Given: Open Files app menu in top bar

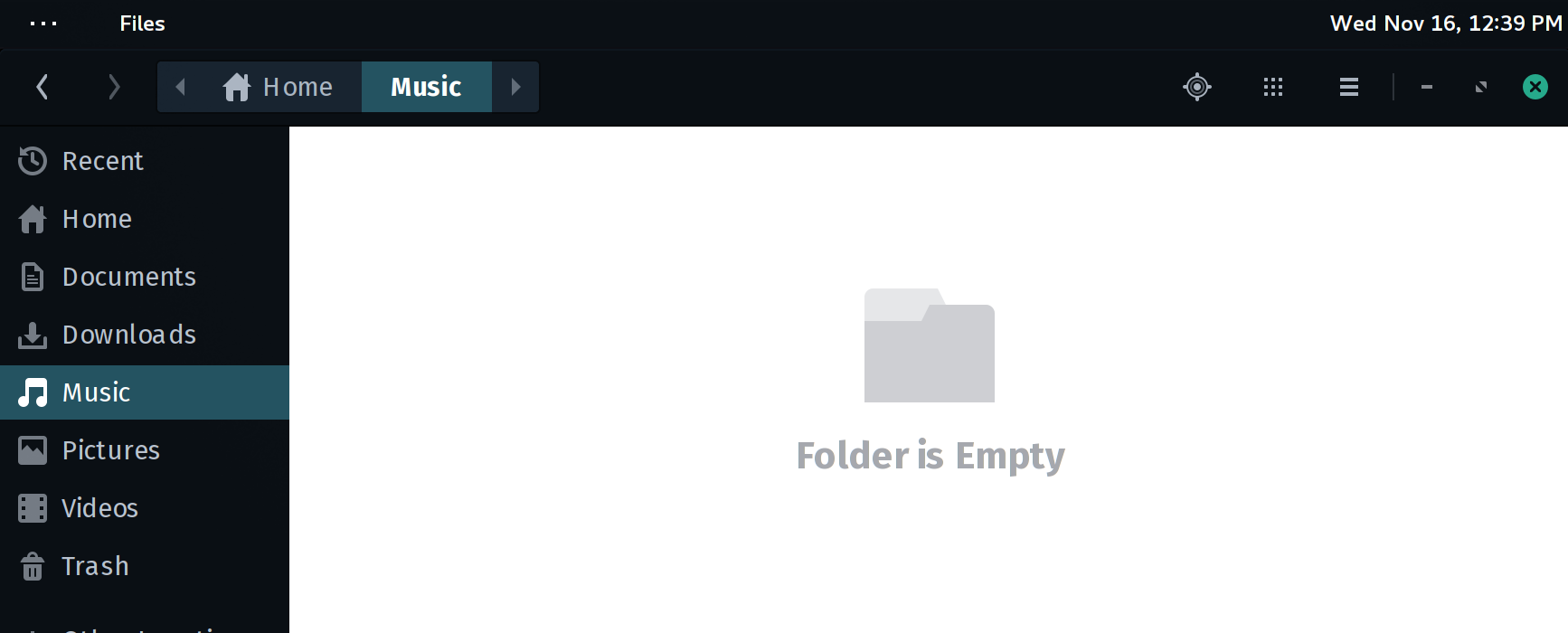Looking at the screenshot, I should click(x=142, y=24).
